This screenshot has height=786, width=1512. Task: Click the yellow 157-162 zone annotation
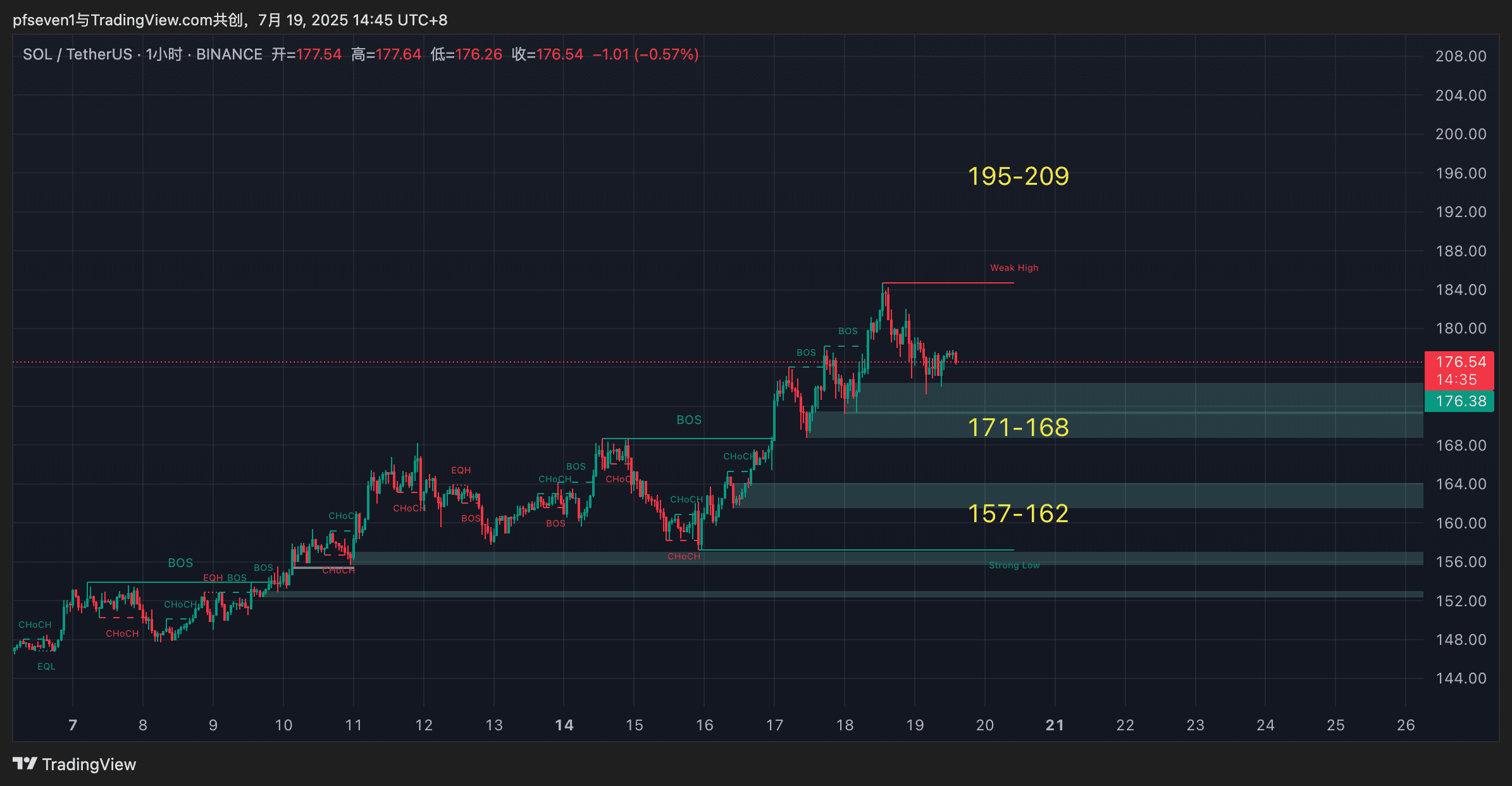click(x=1018, y=513)
